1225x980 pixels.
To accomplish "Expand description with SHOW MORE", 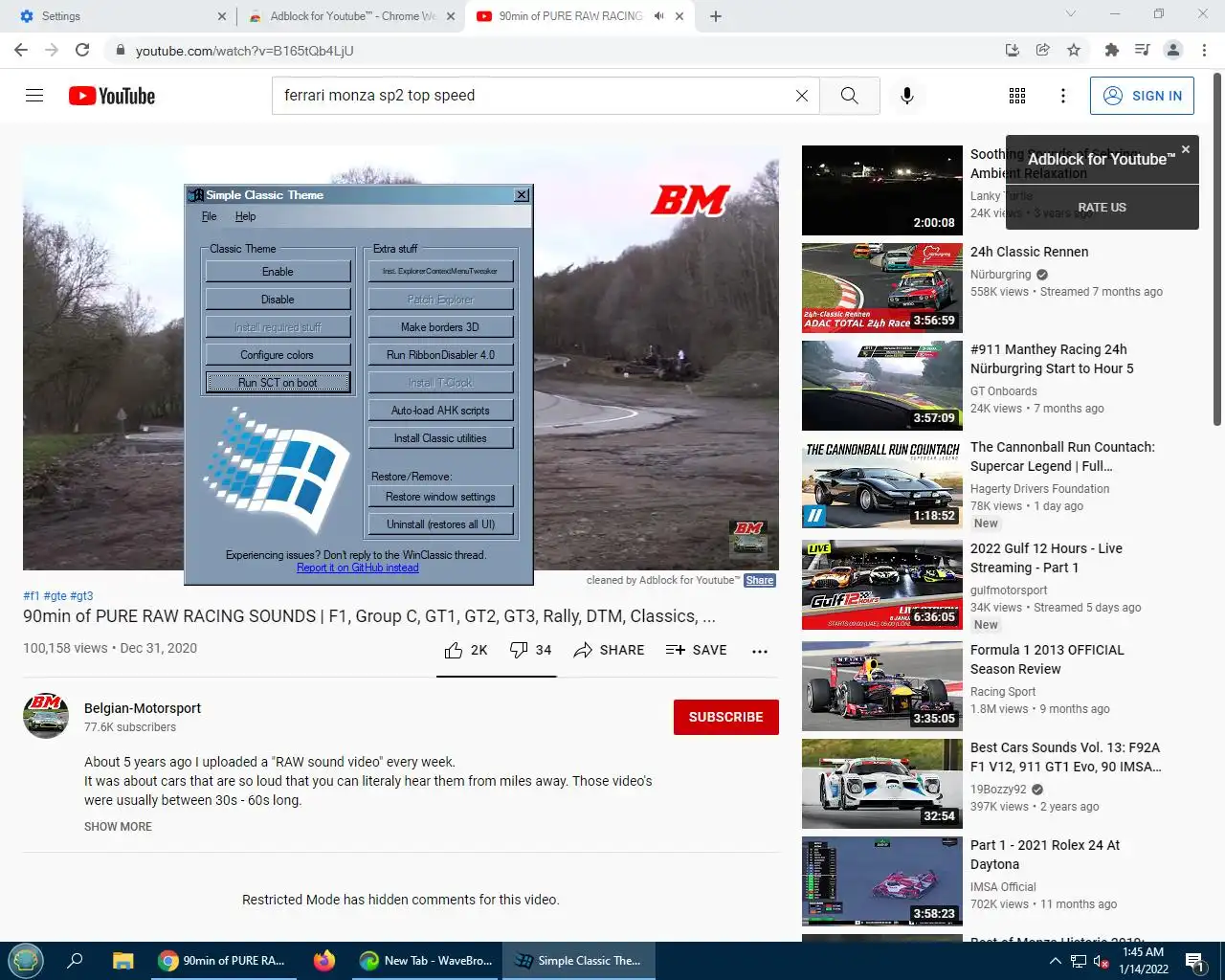I will (118, 827).
